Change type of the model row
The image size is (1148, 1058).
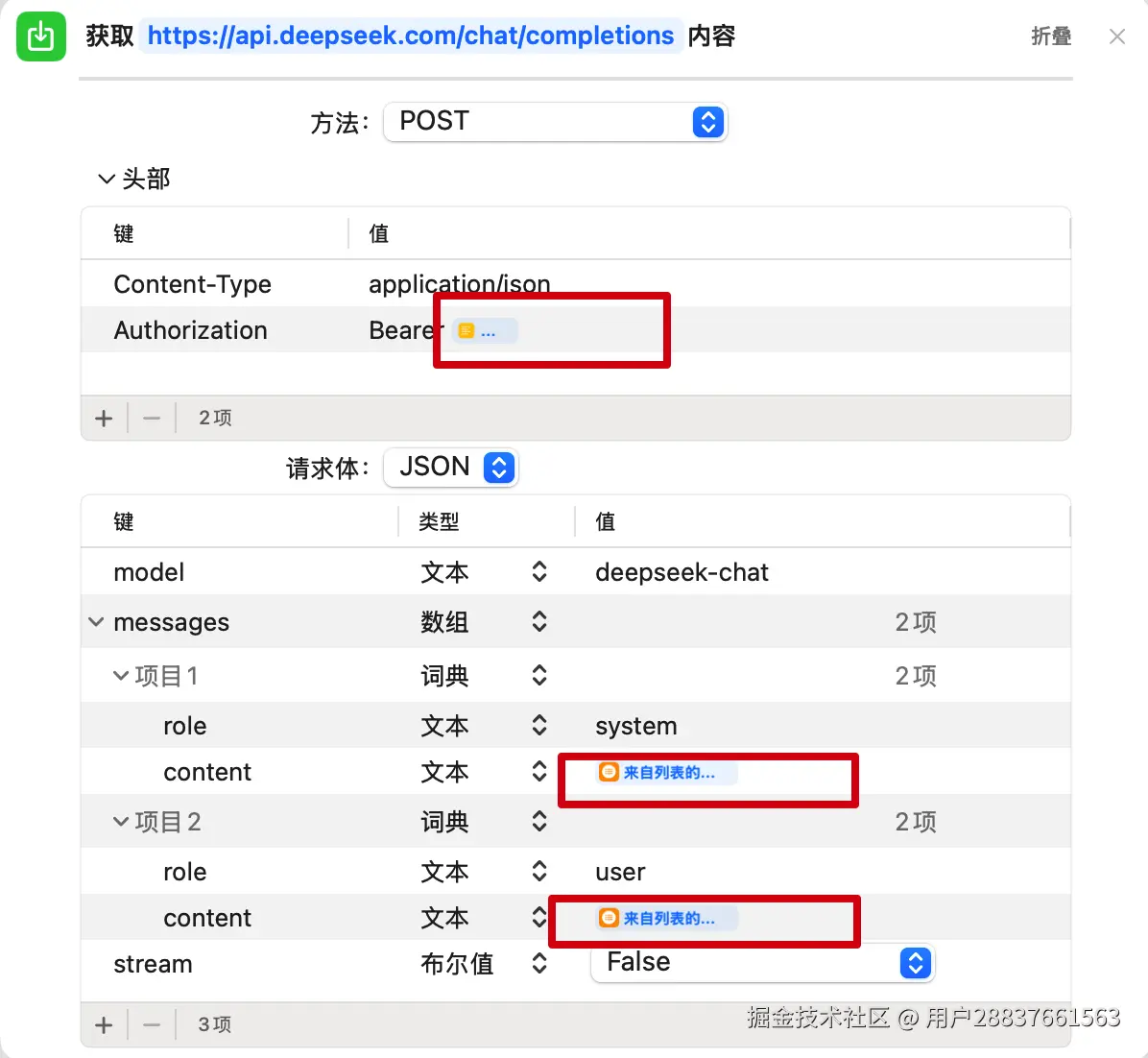point(539,572)
